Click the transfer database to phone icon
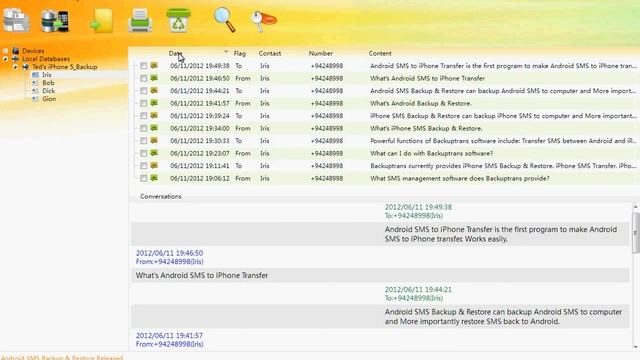The image size is (640, 360). (55, 21)
